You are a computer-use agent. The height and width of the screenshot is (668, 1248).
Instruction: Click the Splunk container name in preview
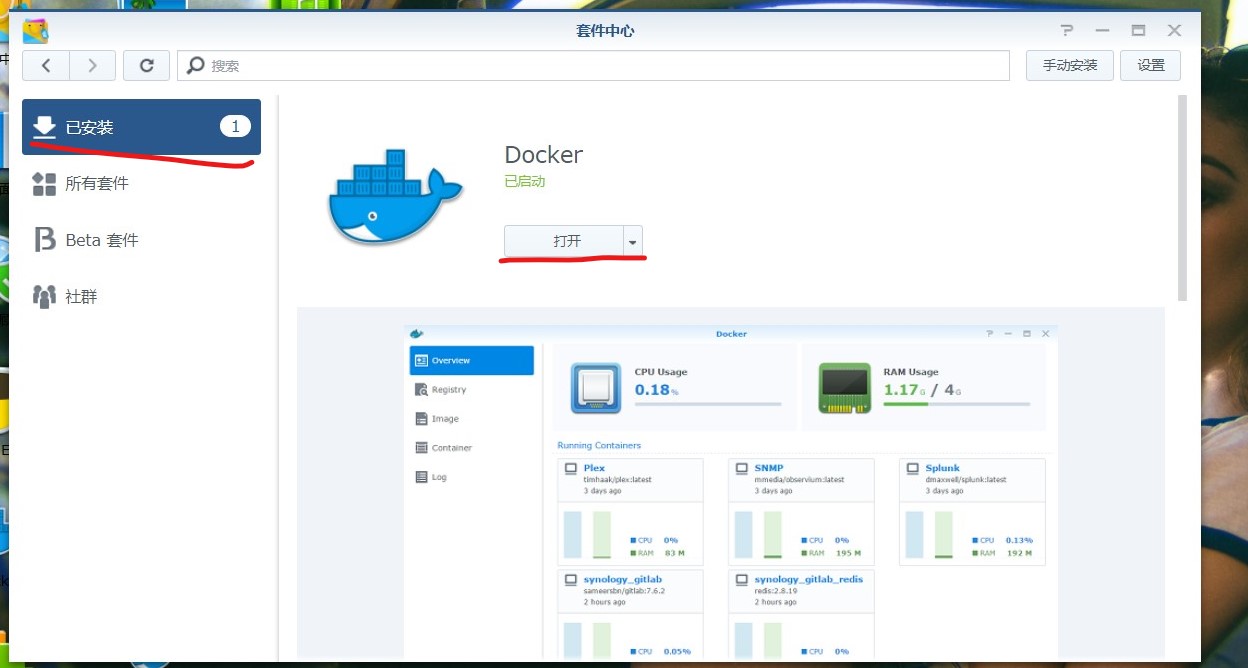(x=942, y=468)
